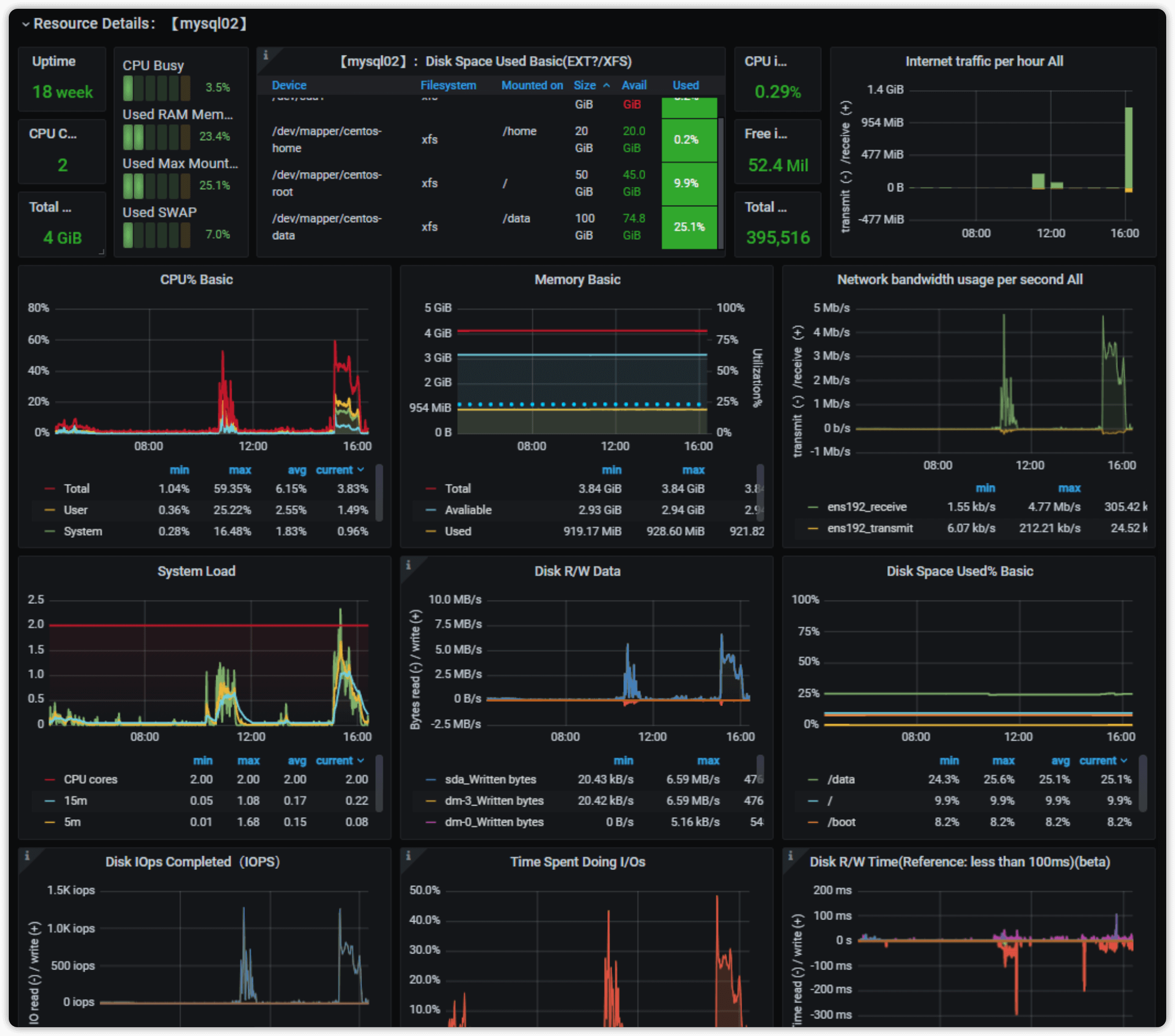Sort the disk table by Filesystem column

[448, 86]
